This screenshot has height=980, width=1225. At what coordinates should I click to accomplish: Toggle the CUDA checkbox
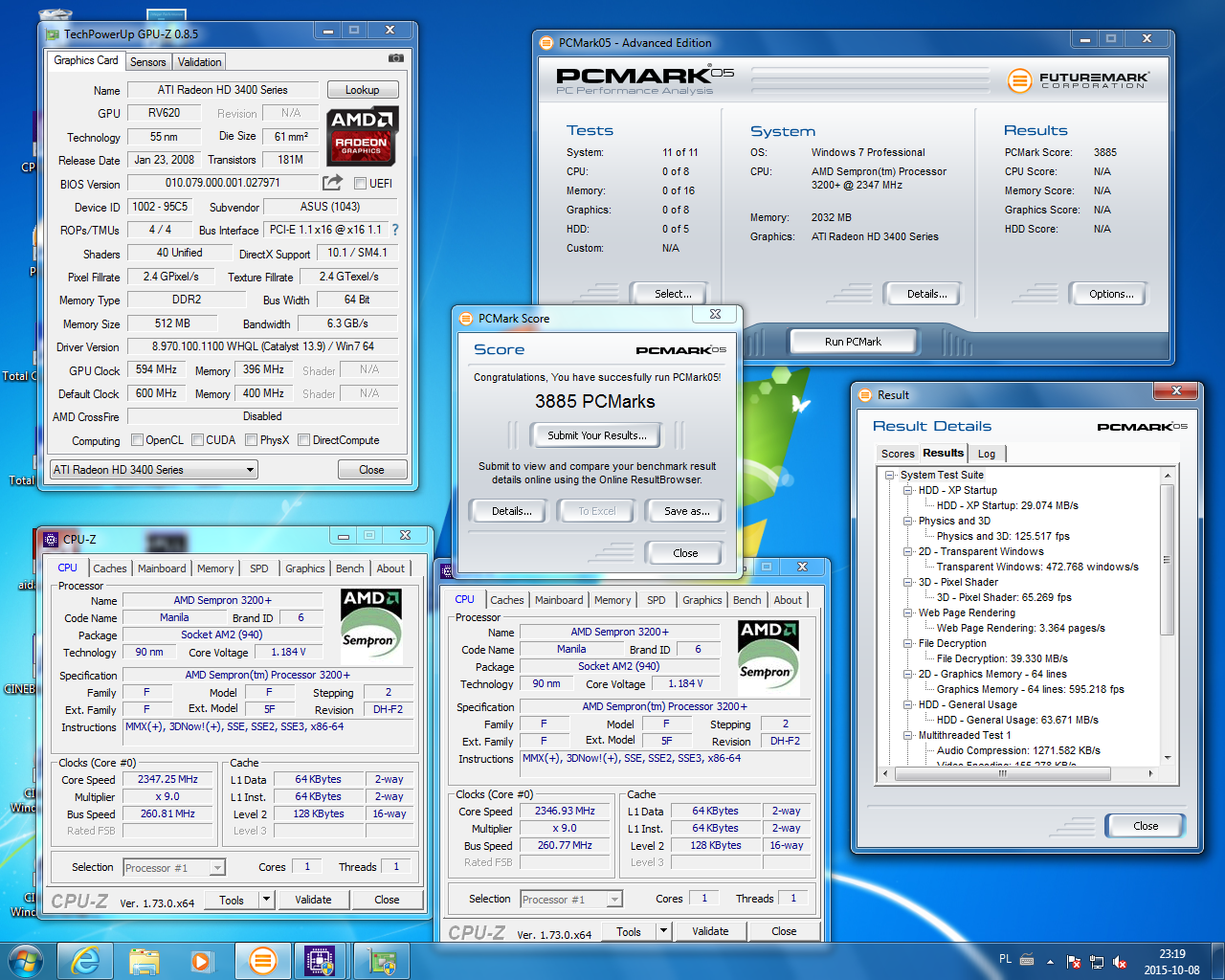(x=197, y=440)
